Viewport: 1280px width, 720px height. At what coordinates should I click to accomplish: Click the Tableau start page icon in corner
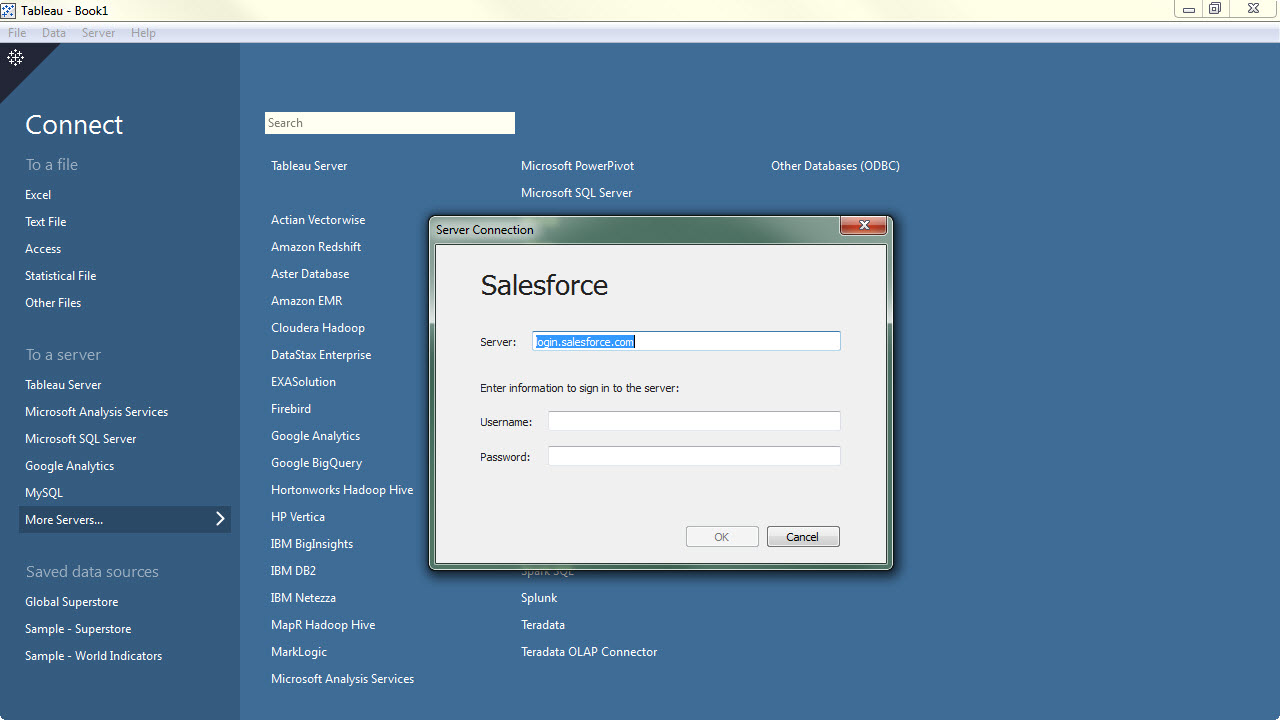tap(15, 58)
